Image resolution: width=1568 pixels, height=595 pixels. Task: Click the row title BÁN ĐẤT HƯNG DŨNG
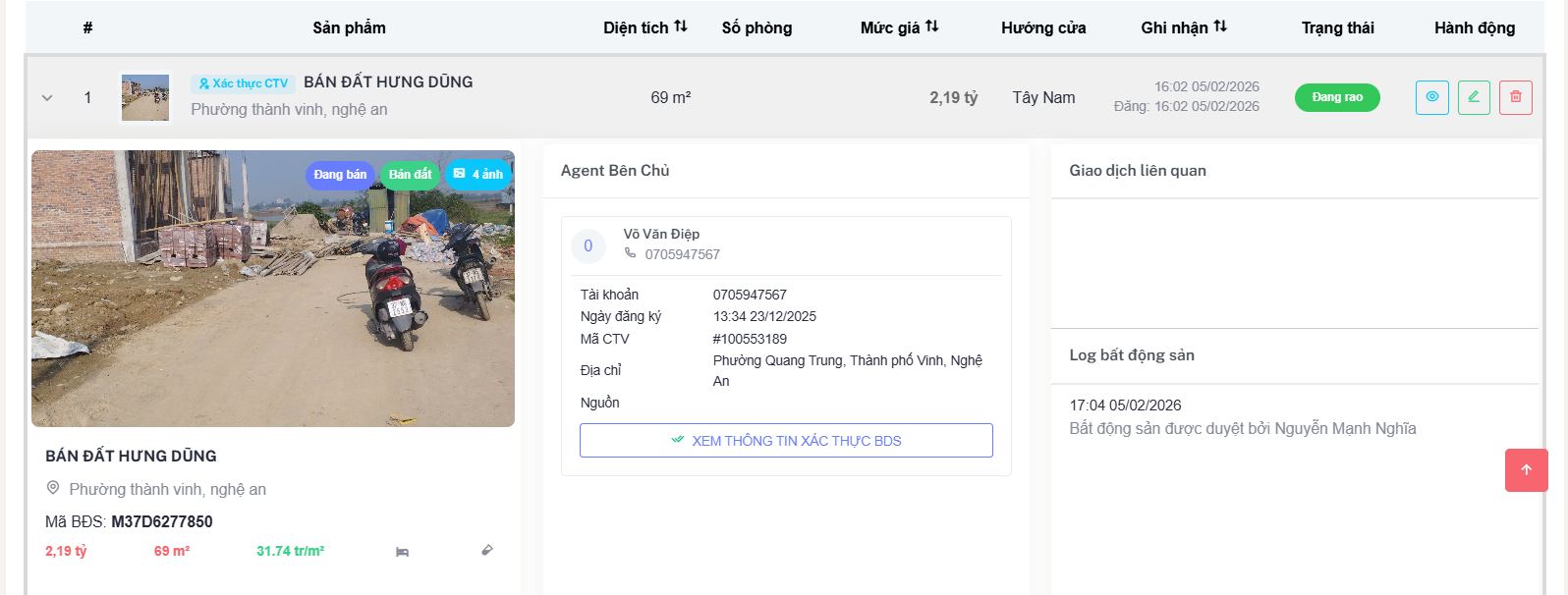point(388,82)
